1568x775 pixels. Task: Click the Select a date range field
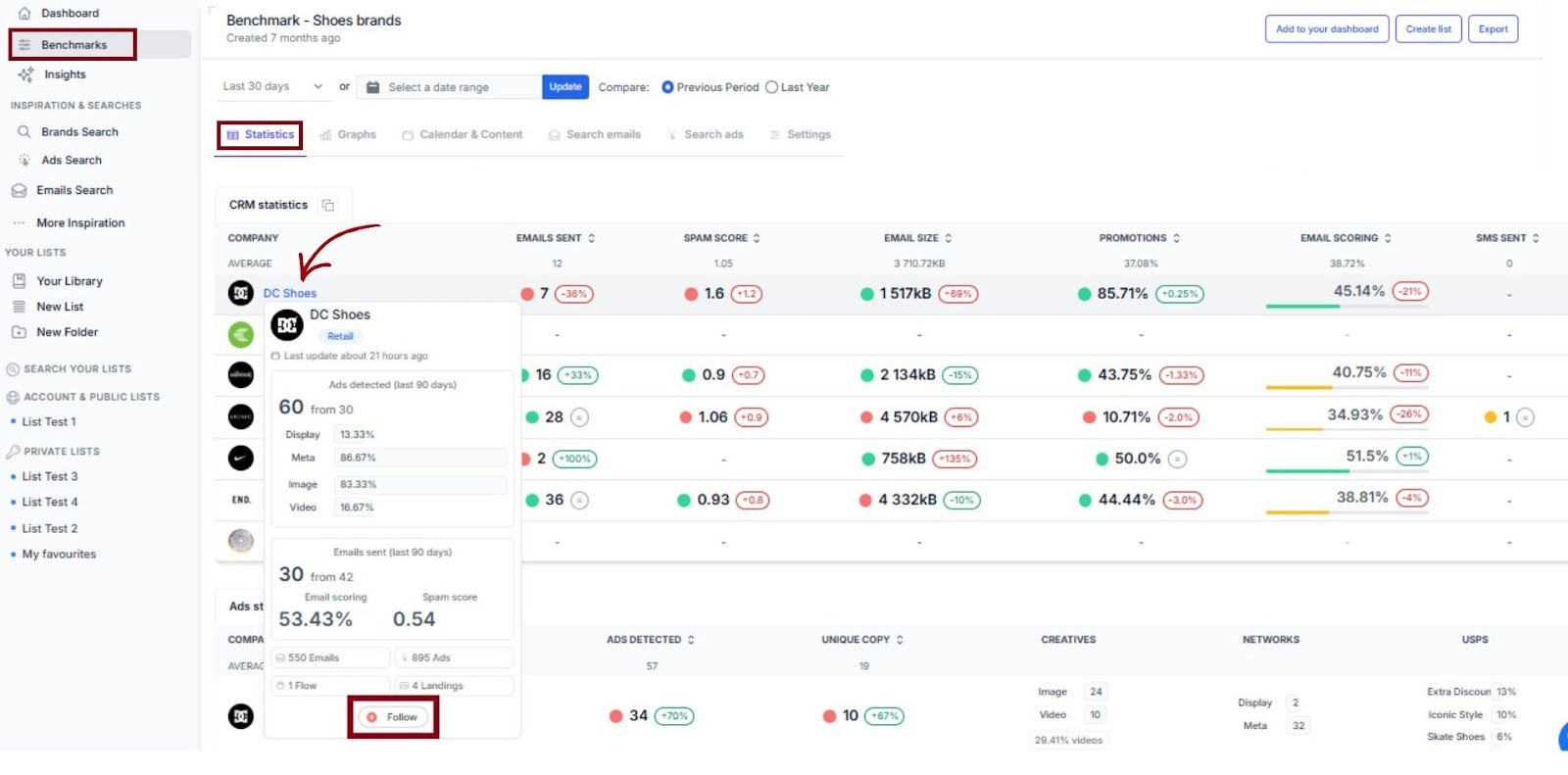point(449,87)
